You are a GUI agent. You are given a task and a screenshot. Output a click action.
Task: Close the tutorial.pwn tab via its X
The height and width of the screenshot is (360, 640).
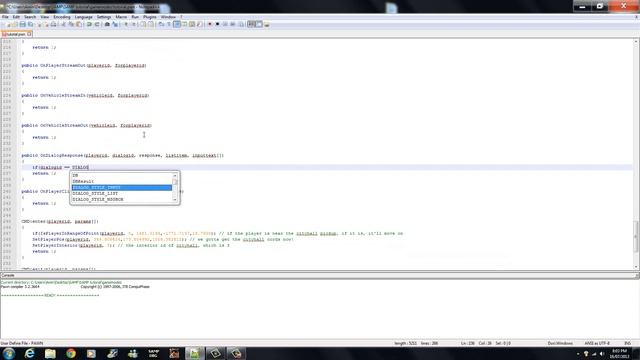click(29, 34)
